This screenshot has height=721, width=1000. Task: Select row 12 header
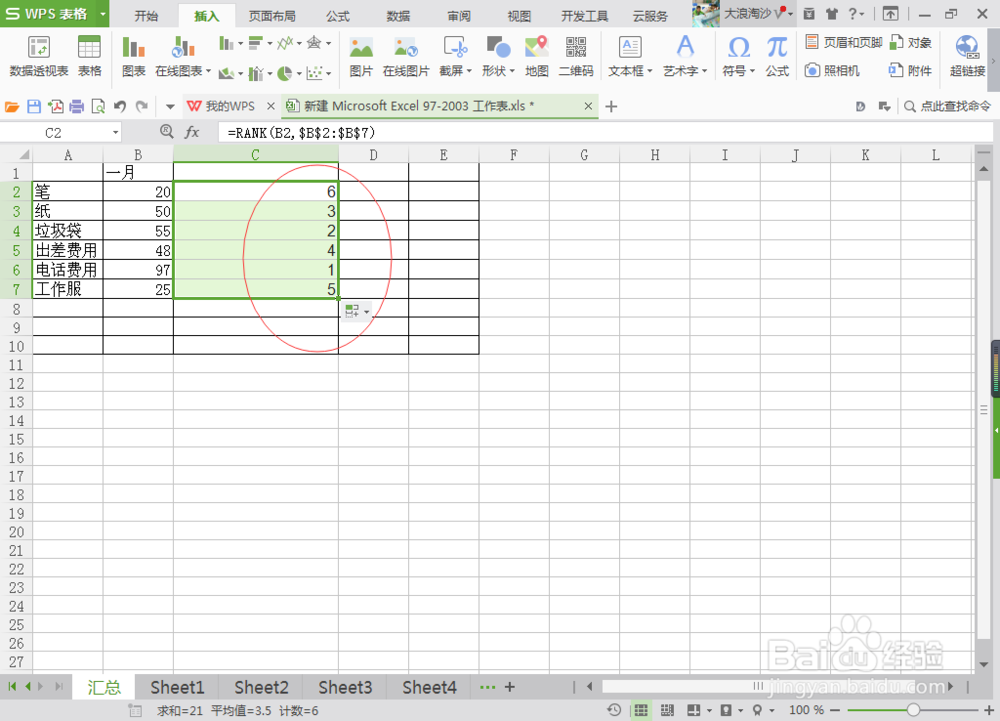[16, 384]
